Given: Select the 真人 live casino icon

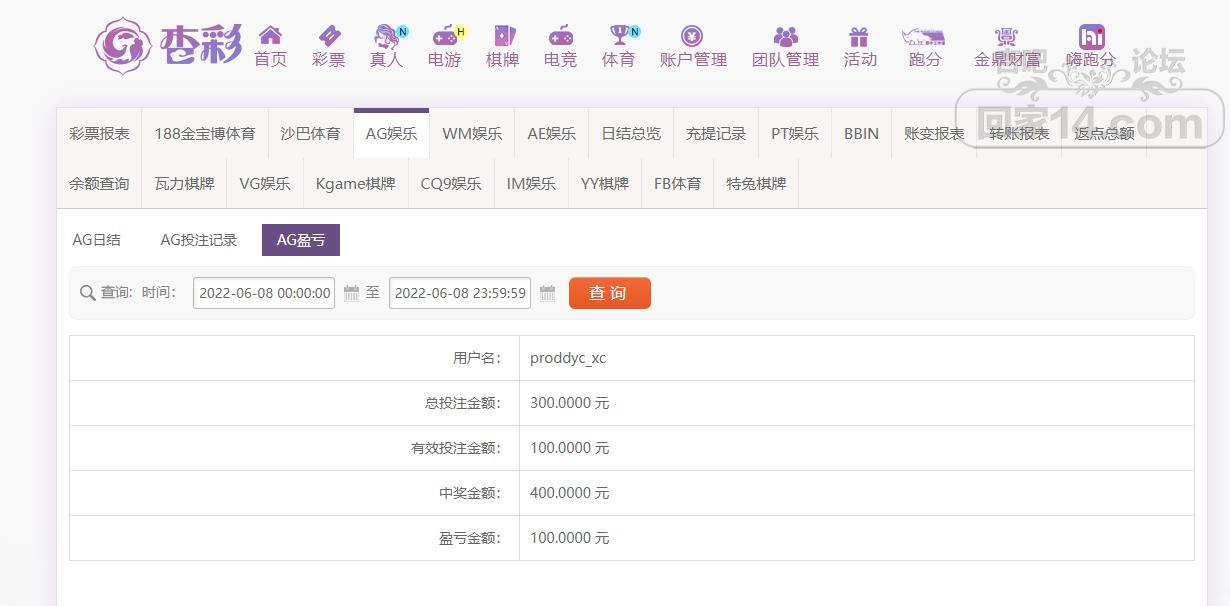Looking at the screenshot, I should [386, 37].
